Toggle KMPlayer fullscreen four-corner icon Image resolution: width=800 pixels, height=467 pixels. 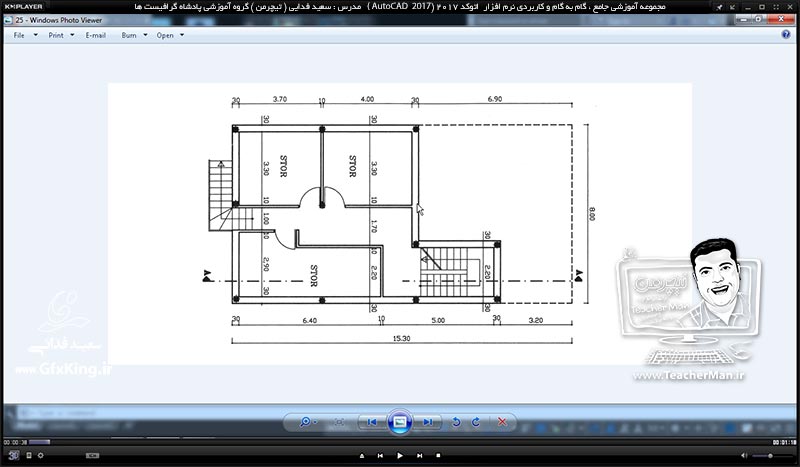(x=776, y=7)
